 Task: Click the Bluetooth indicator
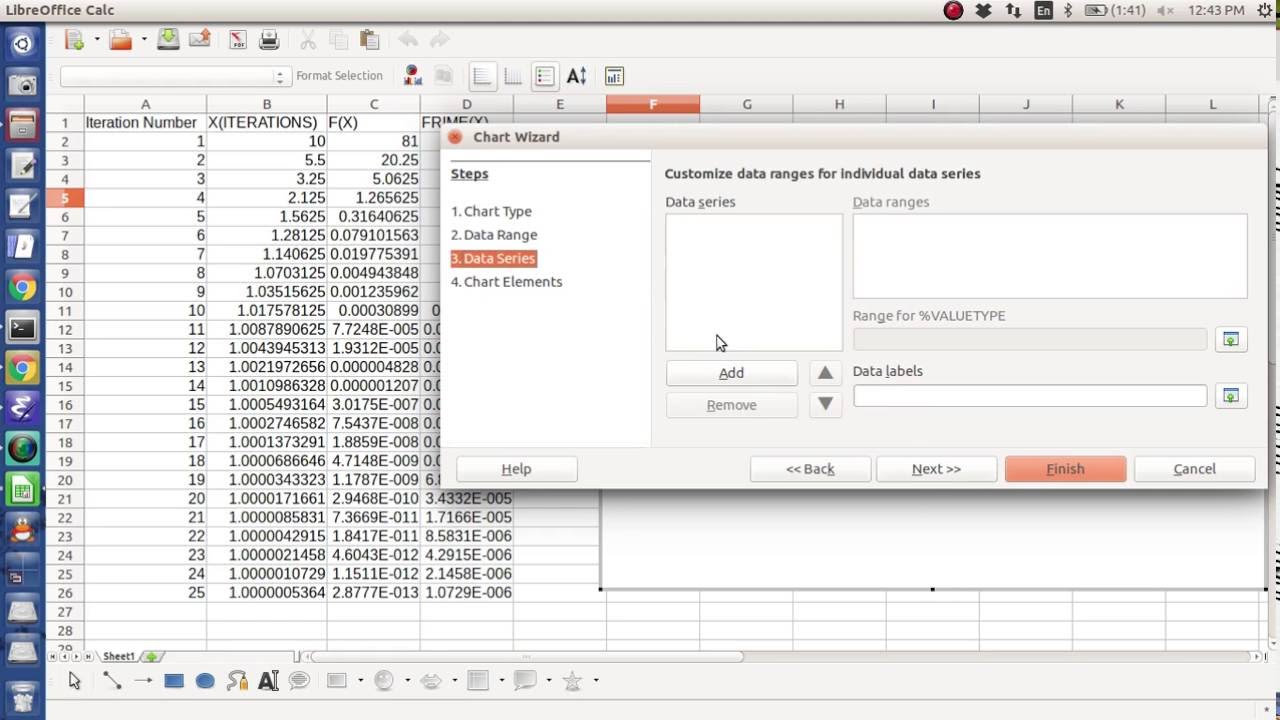pos(1068,10)
